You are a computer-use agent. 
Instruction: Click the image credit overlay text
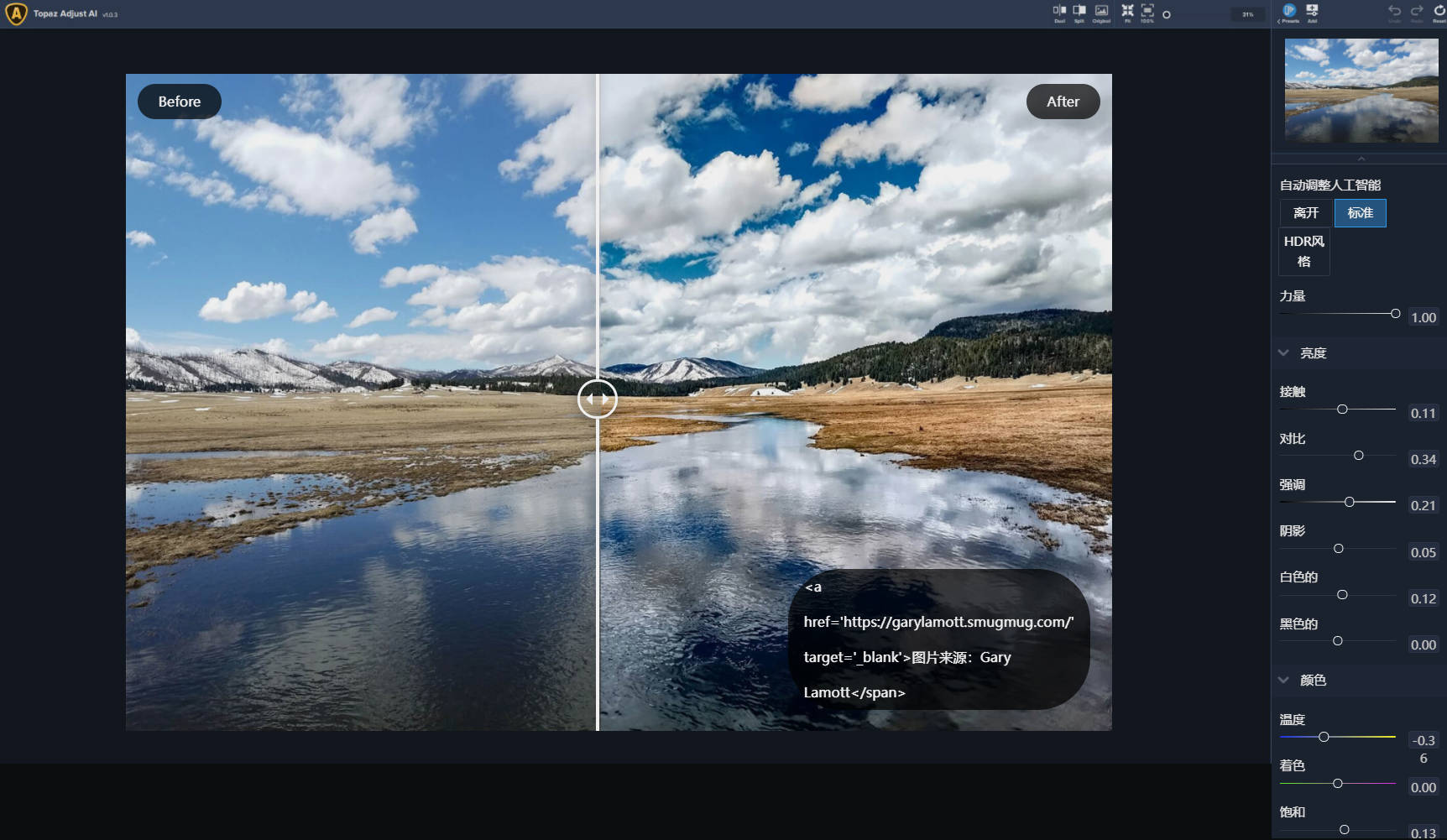coord(938,639)
